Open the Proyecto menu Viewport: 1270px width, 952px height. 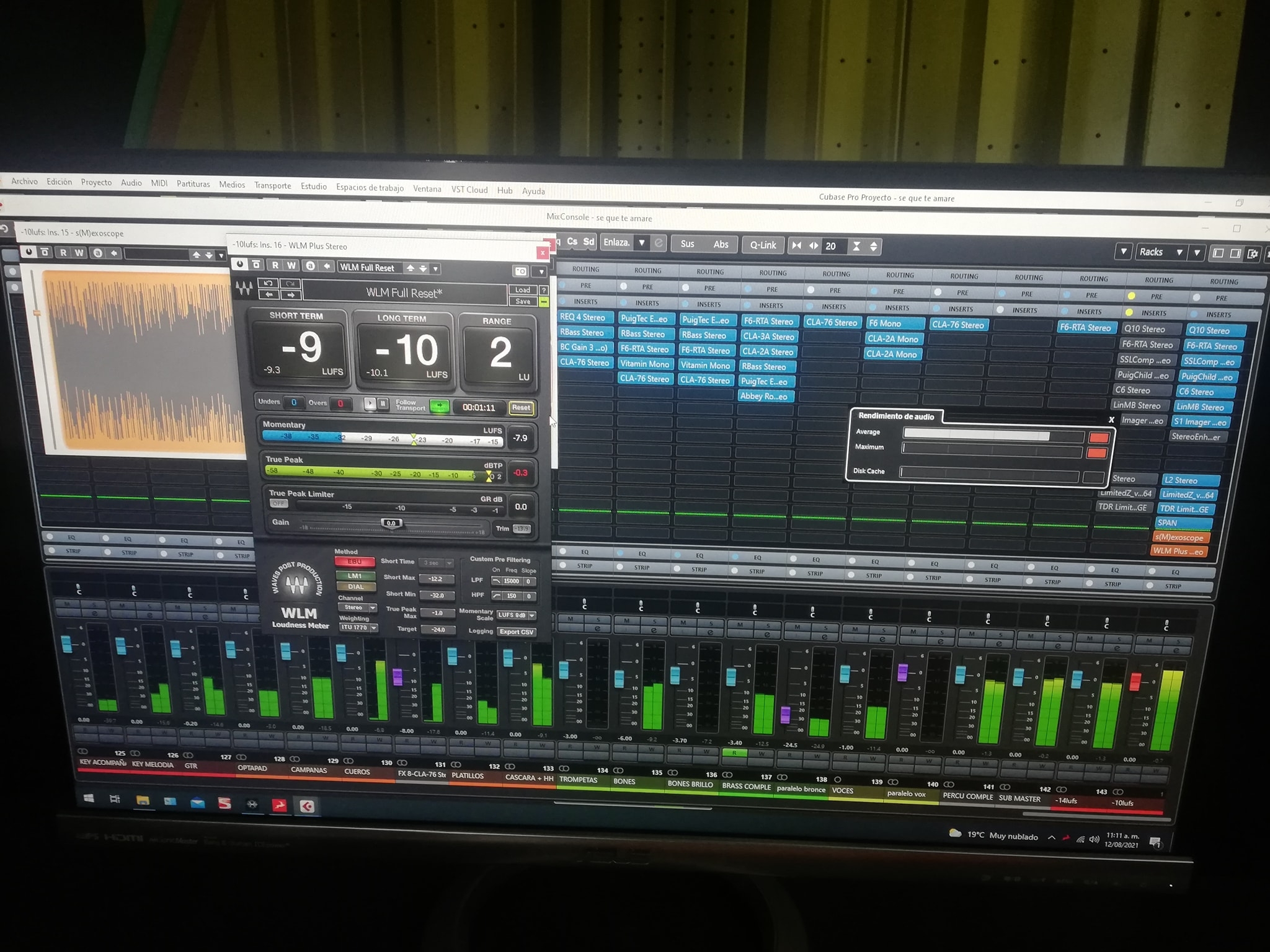pos(96,182)
